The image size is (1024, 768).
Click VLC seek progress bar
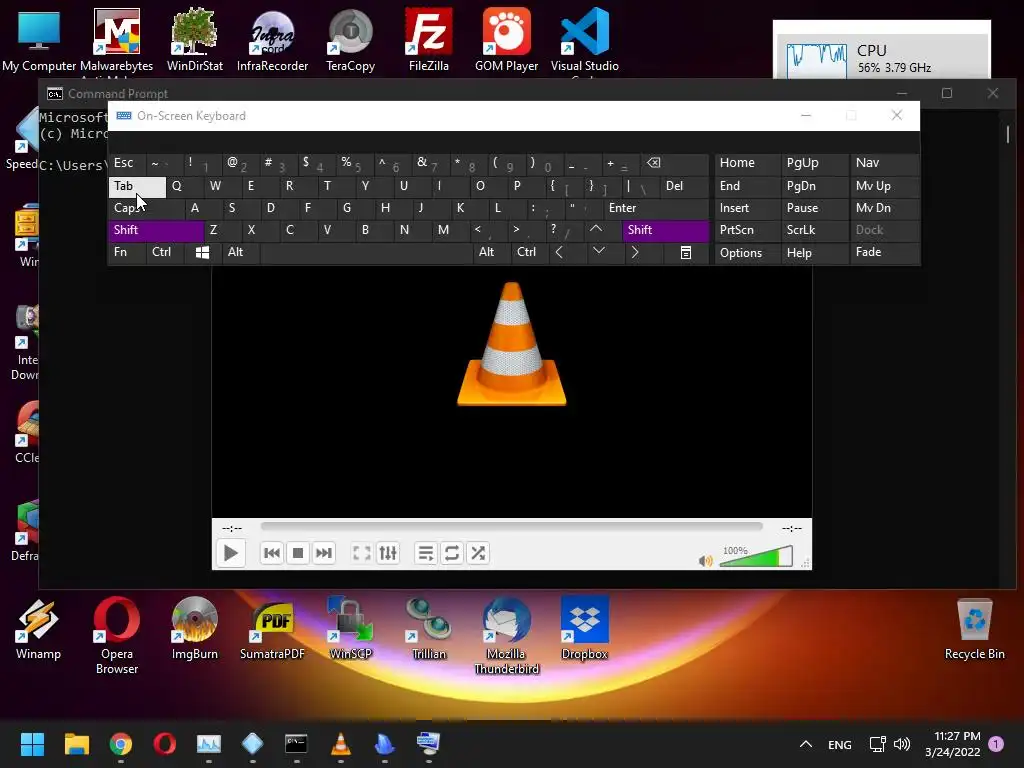tap(511, 526)
